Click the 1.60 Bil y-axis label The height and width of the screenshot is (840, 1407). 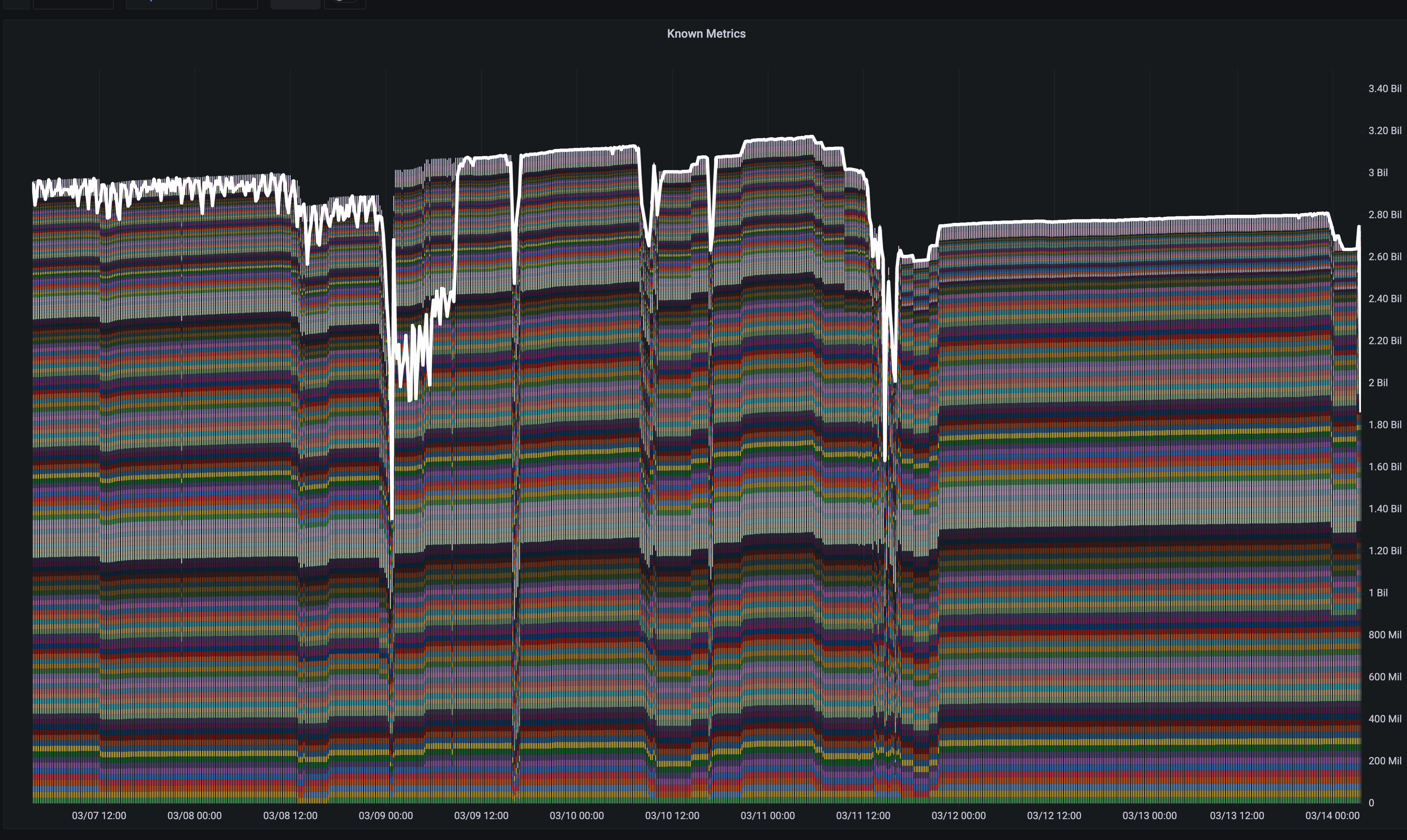pyautogui.click(x=1385, y=466)
